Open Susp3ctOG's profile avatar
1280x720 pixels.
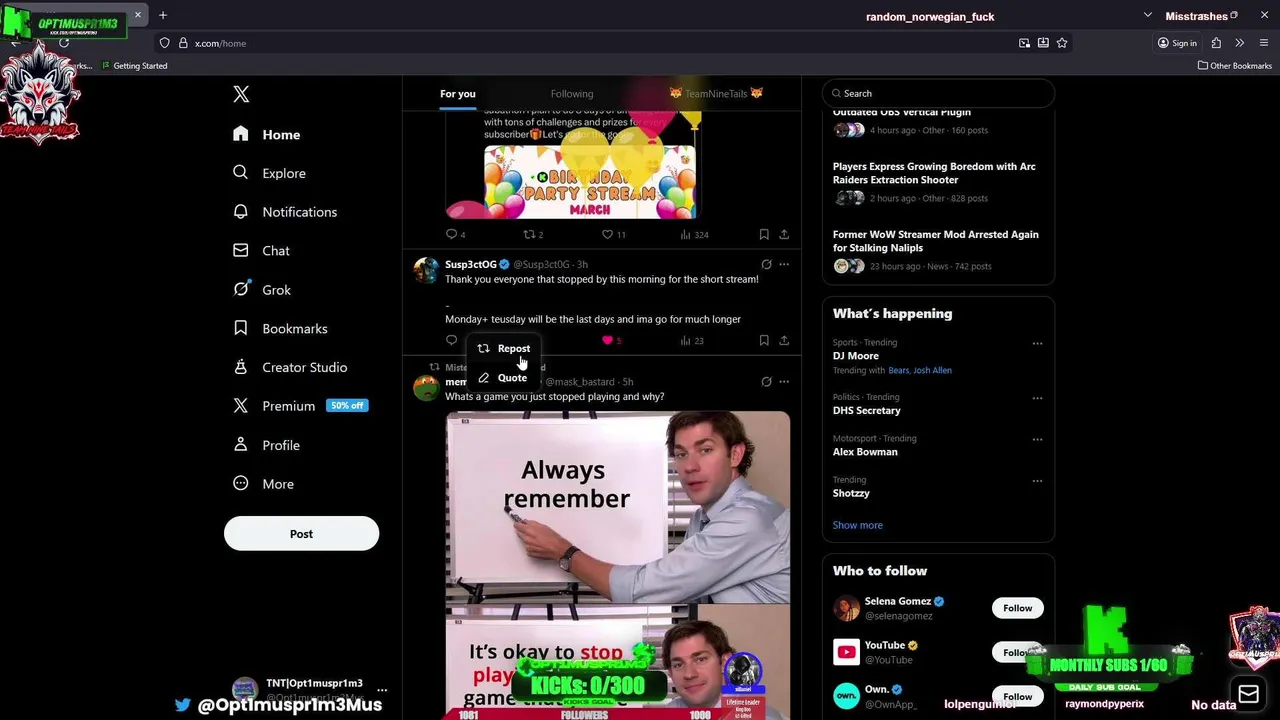426,270
